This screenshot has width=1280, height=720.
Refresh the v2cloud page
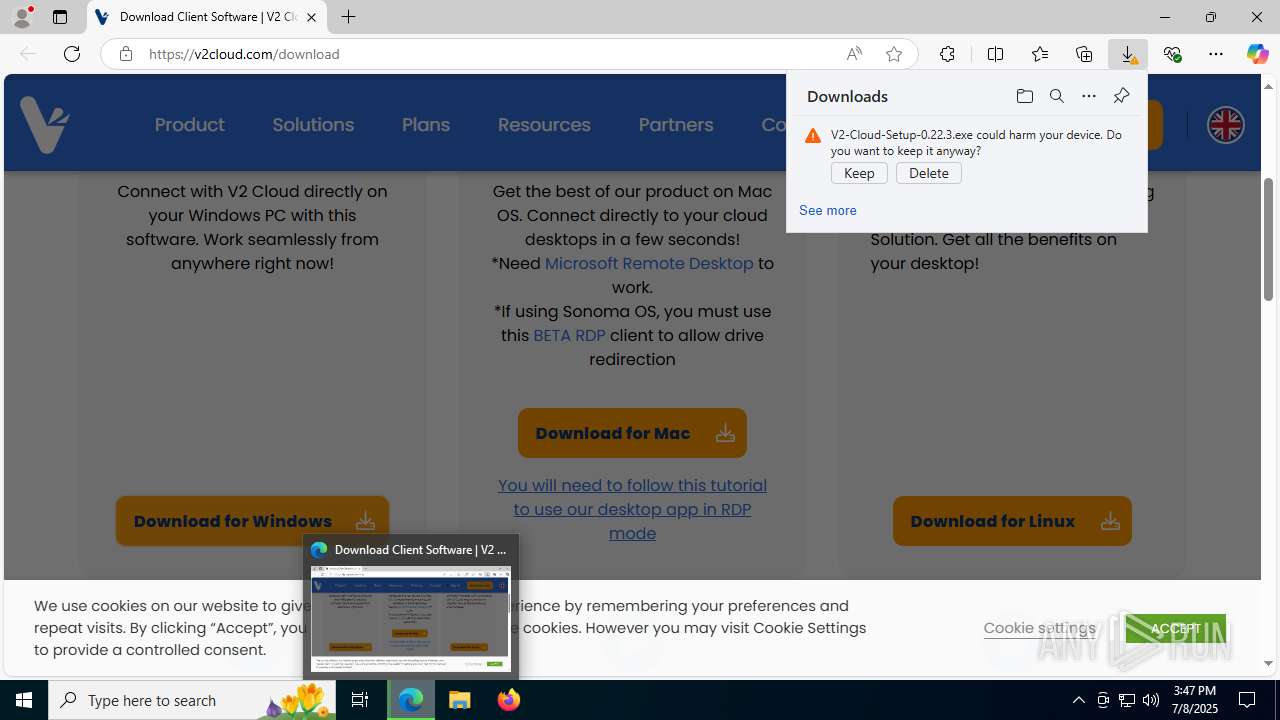(x=72, y=54)
